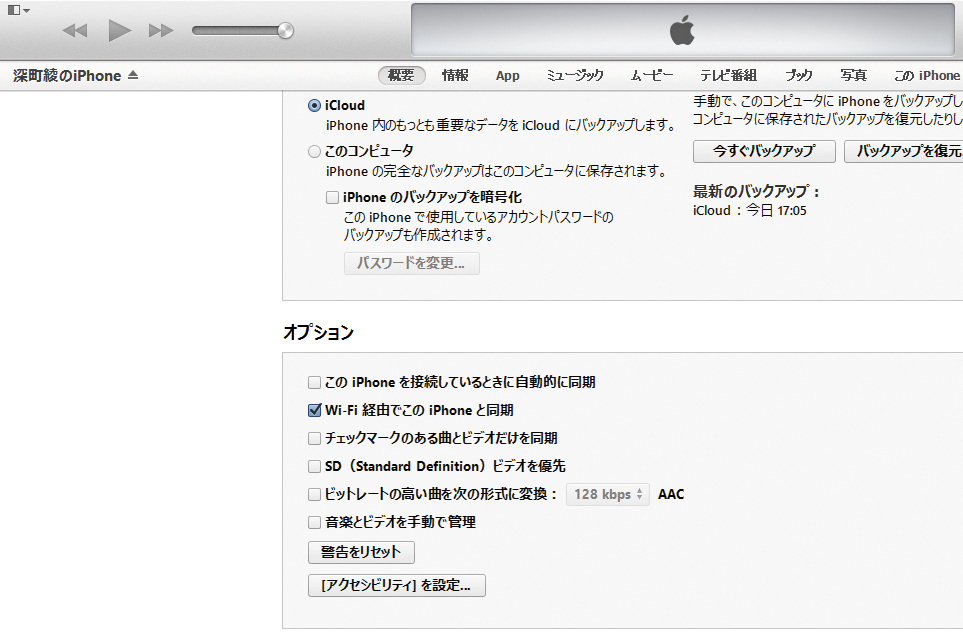Enable SD (Standard Definition) ビデオを優先
This screenshot has width=963, height=642.
314,466
